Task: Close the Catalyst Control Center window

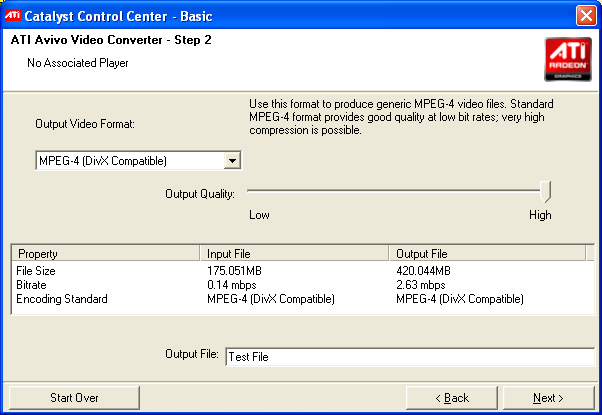Action: tap(586, 16)
